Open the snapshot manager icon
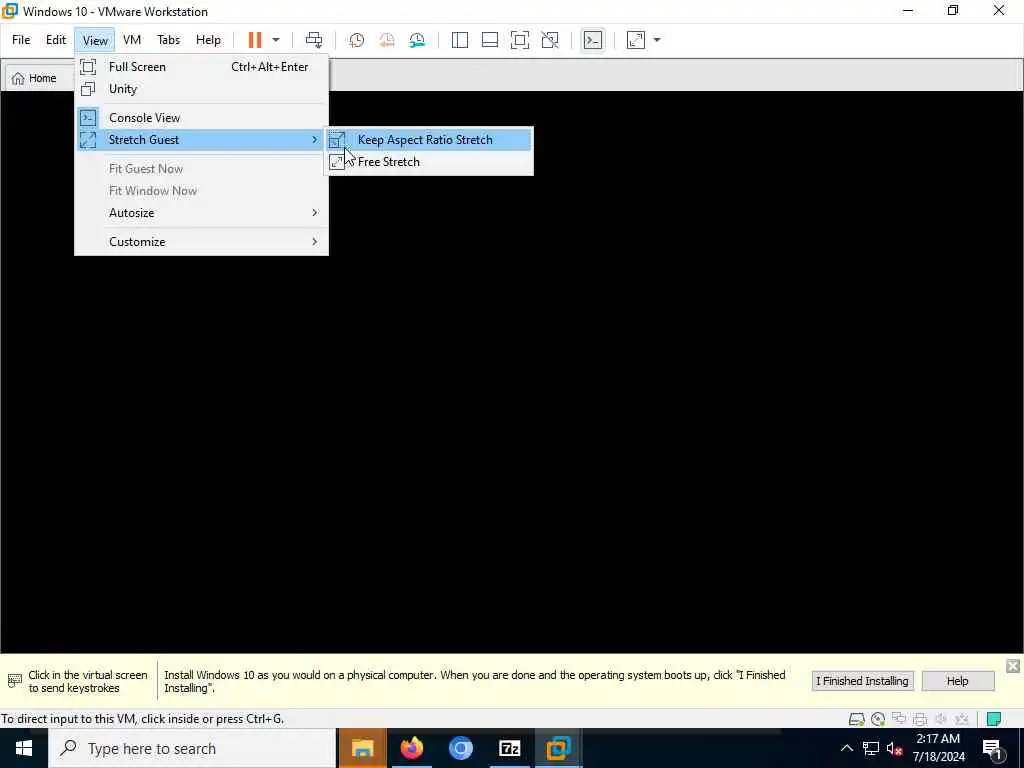This screenshot has height=768, width=1024. coord(417,40)
